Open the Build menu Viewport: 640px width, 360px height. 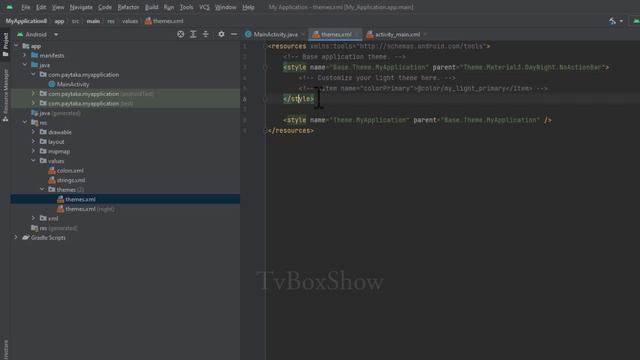151,7
